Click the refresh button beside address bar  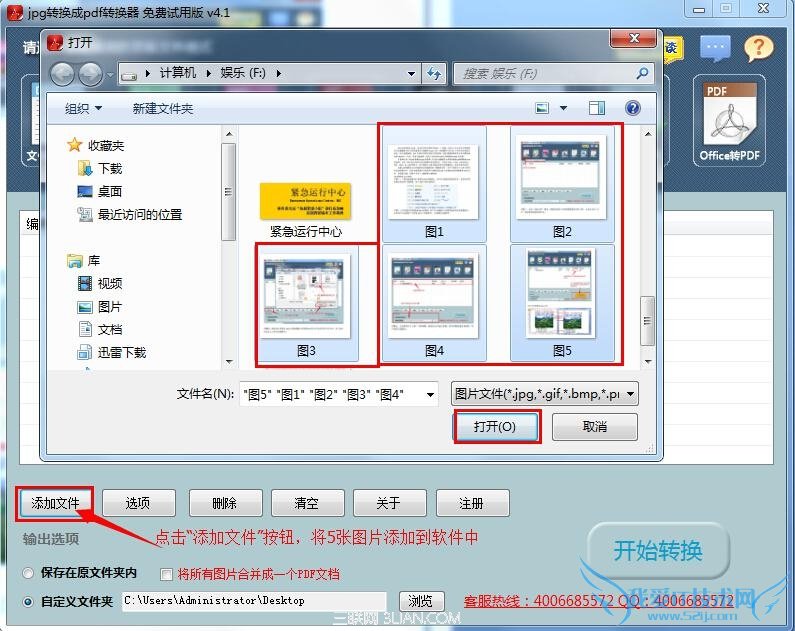tap(434, 74)
